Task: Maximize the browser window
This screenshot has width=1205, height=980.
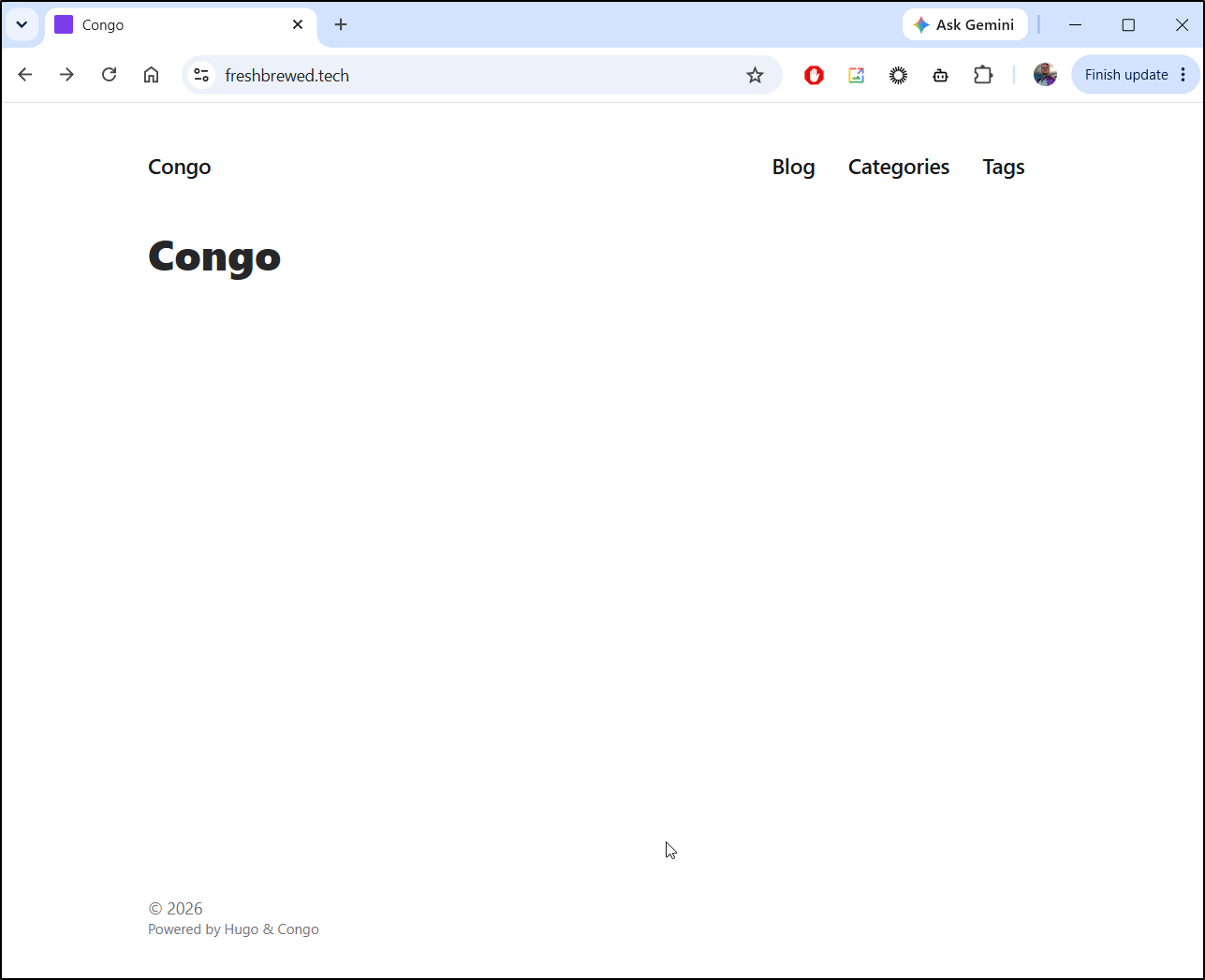Action: (x=1128, y=25)
